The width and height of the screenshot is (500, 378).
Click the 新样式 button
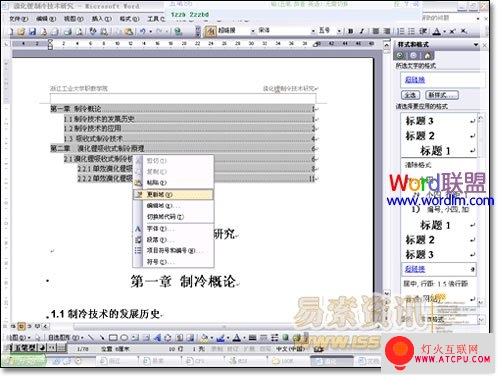(442, 95)
